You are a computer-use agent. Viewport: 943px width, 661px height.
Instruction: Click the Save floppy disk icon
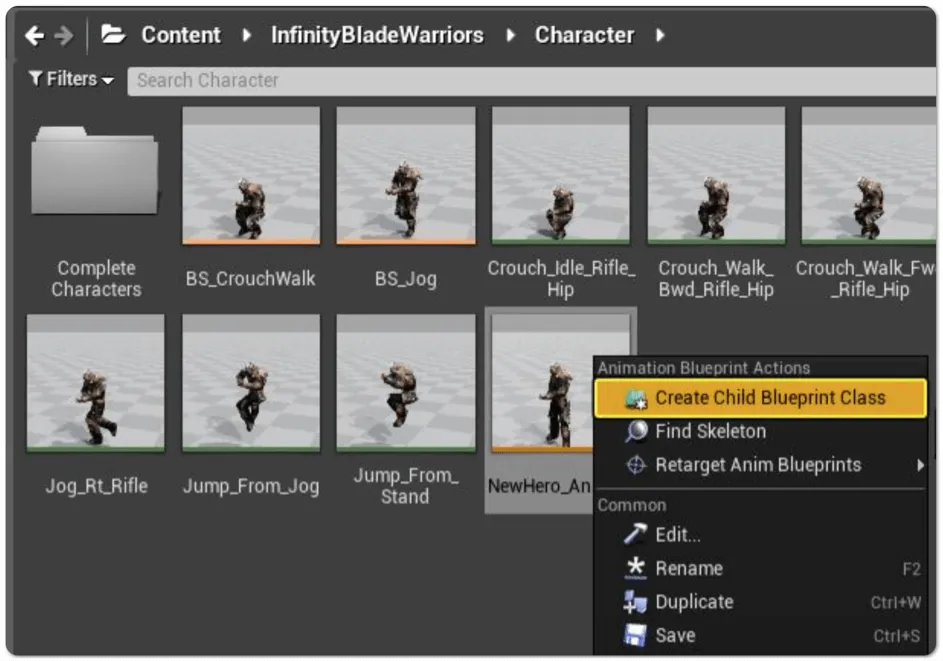pyautogui.click(x=635, y=635)
